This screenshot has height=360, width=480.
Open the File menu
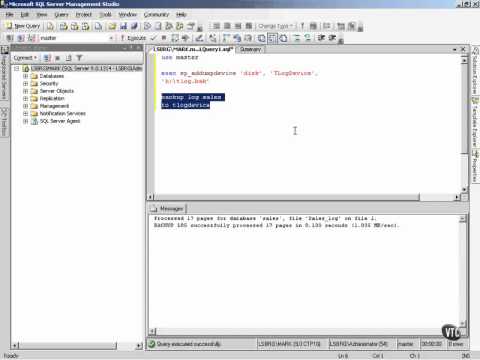(9, 15)
